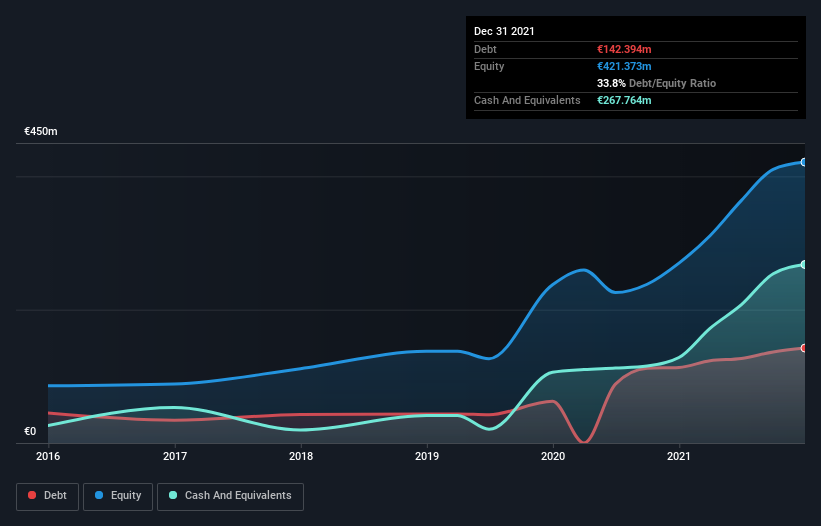Click the Equity row label in tooltip
The height and width of the screenshot is (526, 821).
point(489,66)
